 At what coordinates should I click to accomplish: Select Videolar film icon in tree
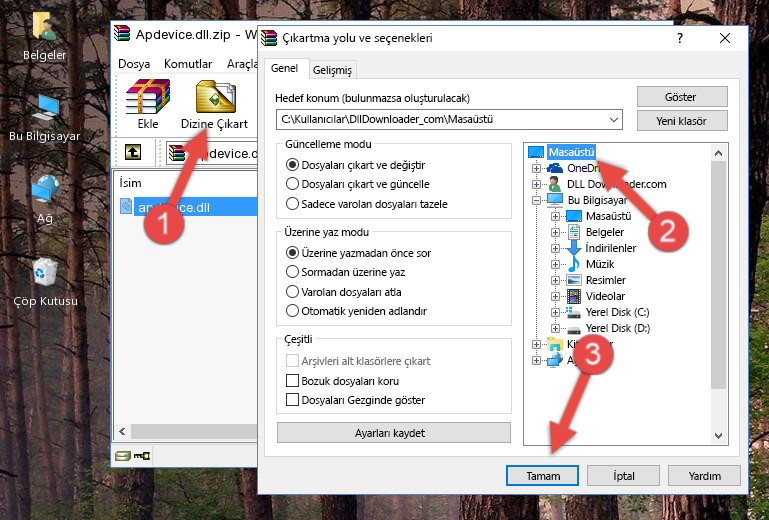point(573,296)
